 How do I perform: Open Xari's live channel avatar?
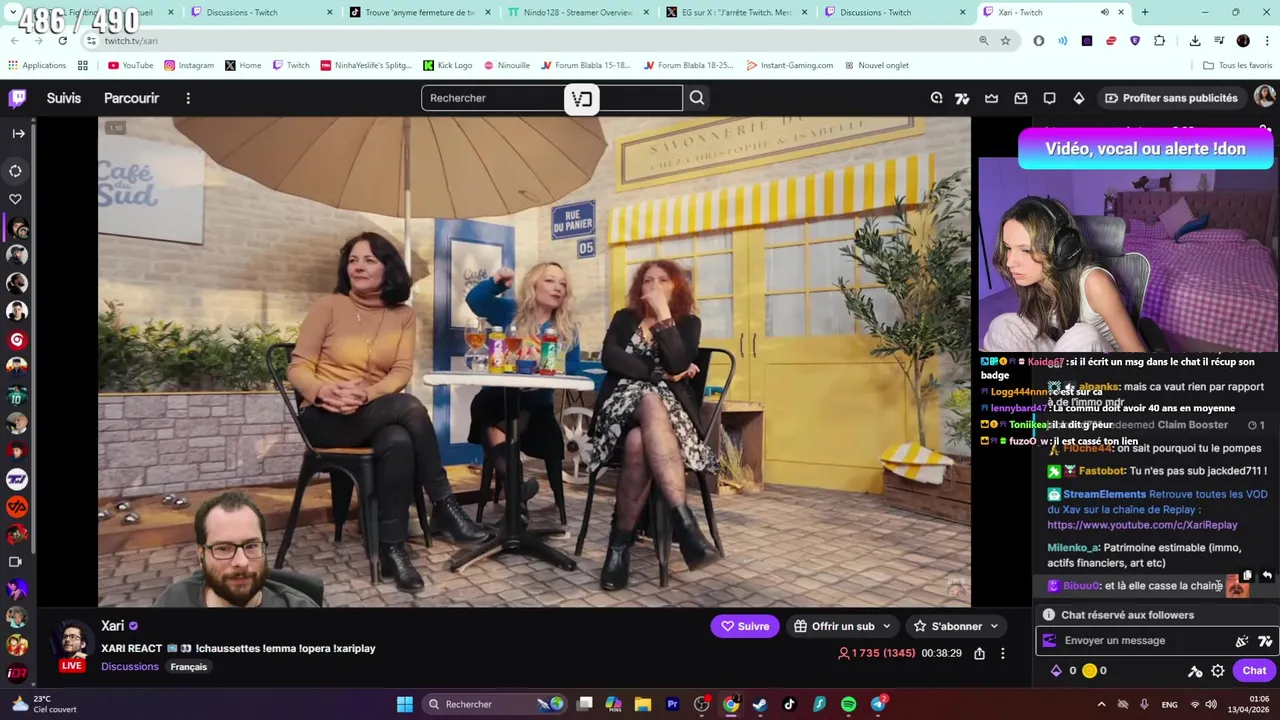72,642
